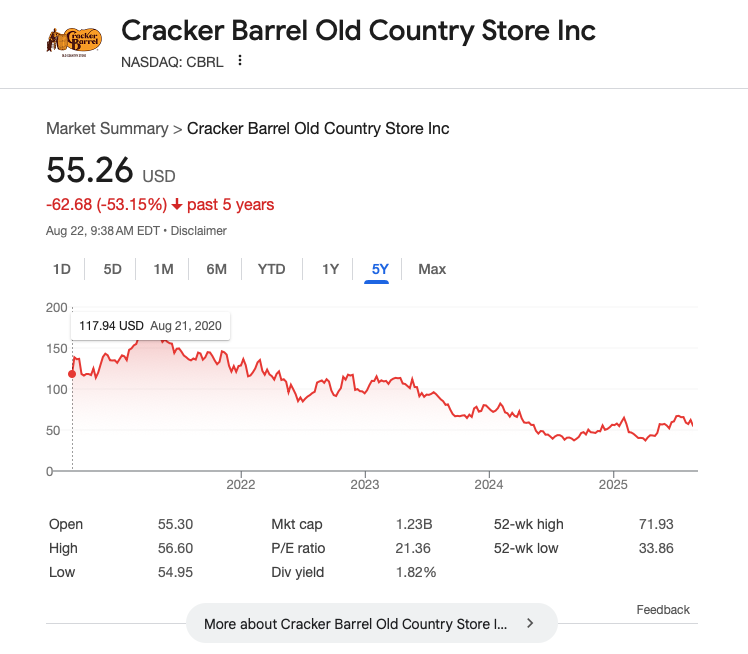Screen dimensions: 748x654
Task: Select the 5Y chart range tab
Action: (380, 269)
